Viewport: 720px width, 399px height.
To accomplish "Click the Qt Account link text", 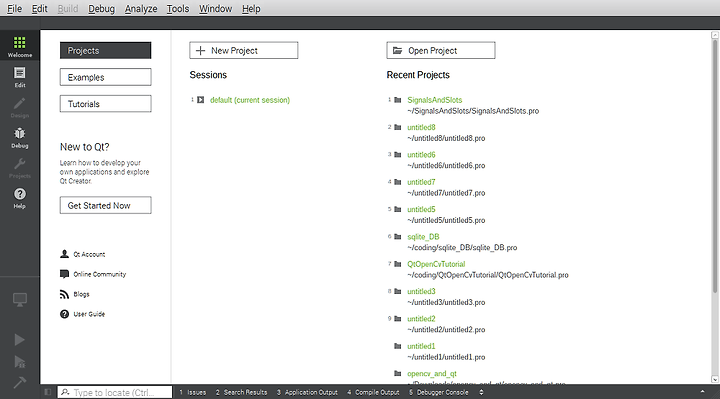I will 89,254.
